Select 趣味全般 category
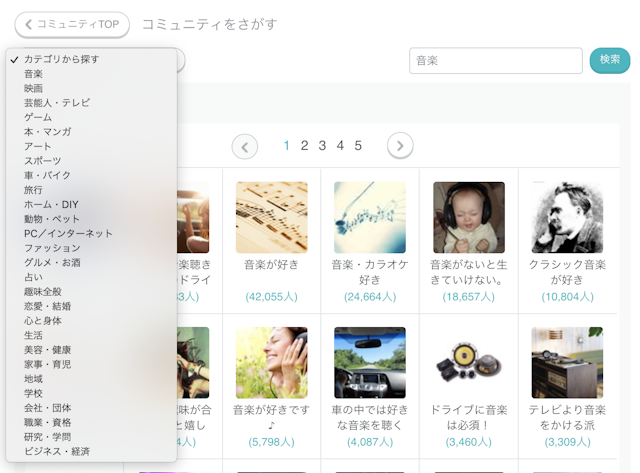The width and height of the screenshot is (640, 473). click(x=91, y=292)
